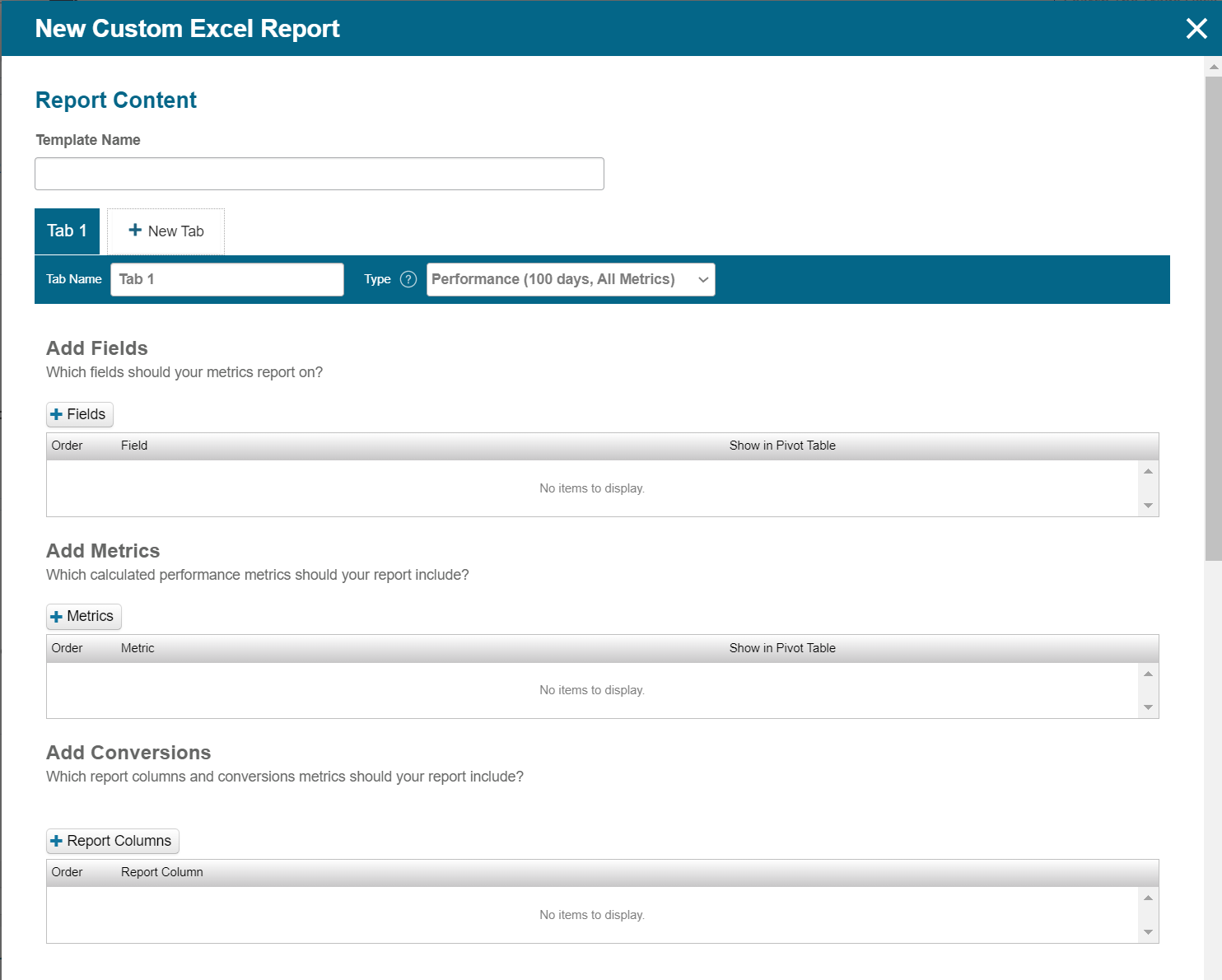Click the Report Columns grid scroll up arrow
The width and height of the screenshot is (1222, 980).
(1148, 898)
